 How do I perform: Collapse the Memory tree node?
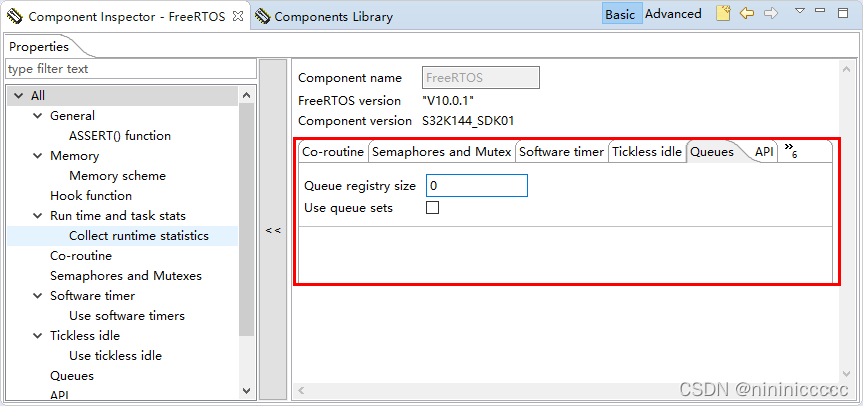tap(37, 156)
